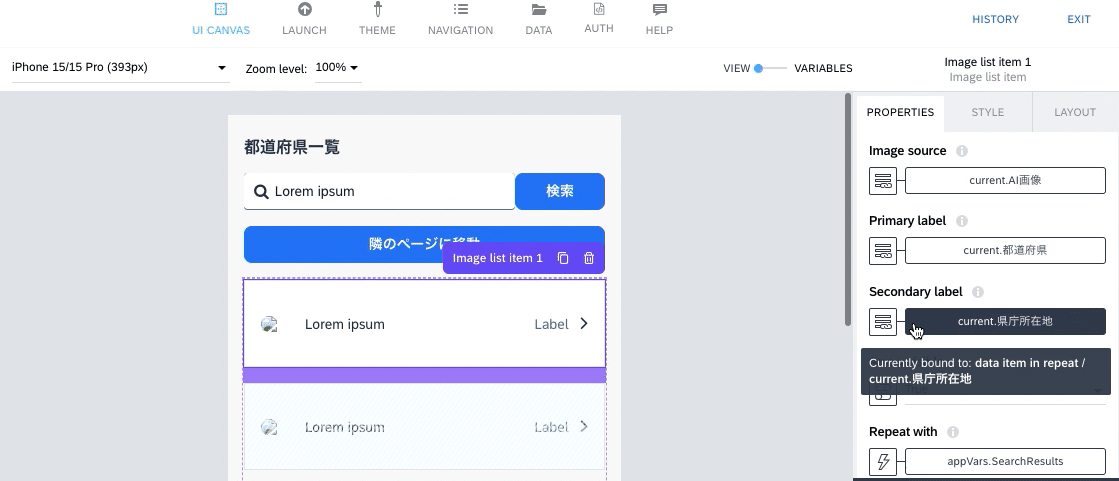This screenshot has height=481, width=1119.
Task: Click the Secondary label info icon
Action: point(978,292)
